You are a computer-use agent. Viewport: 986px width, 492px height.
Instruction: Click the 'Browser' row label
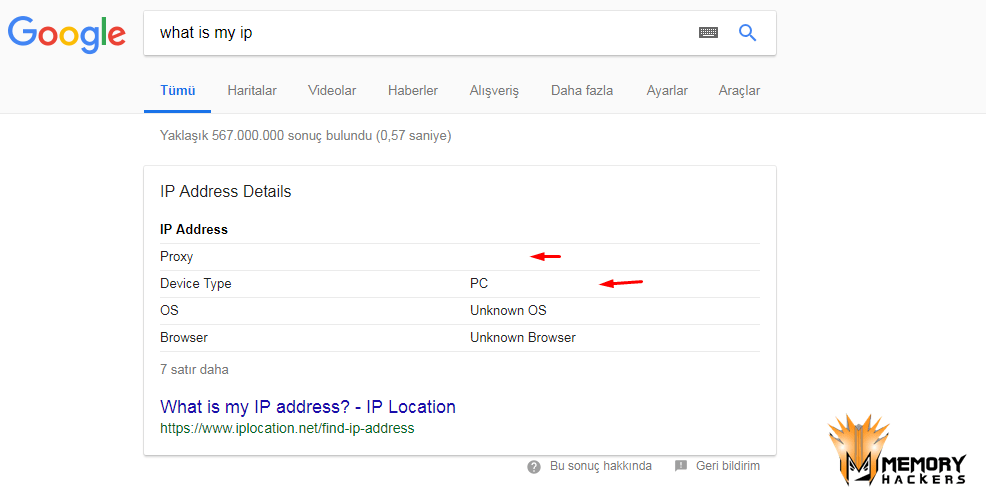pyautogui.click(x=184, y=338)
